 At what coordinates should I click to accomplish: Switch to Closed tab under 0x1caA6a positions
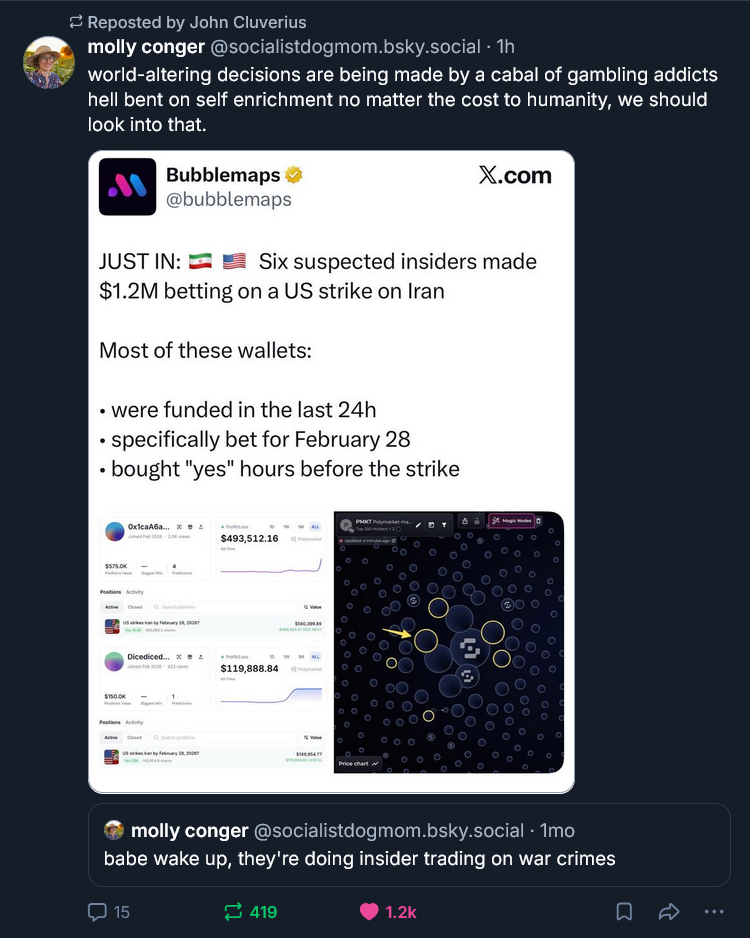coord(135,607)
